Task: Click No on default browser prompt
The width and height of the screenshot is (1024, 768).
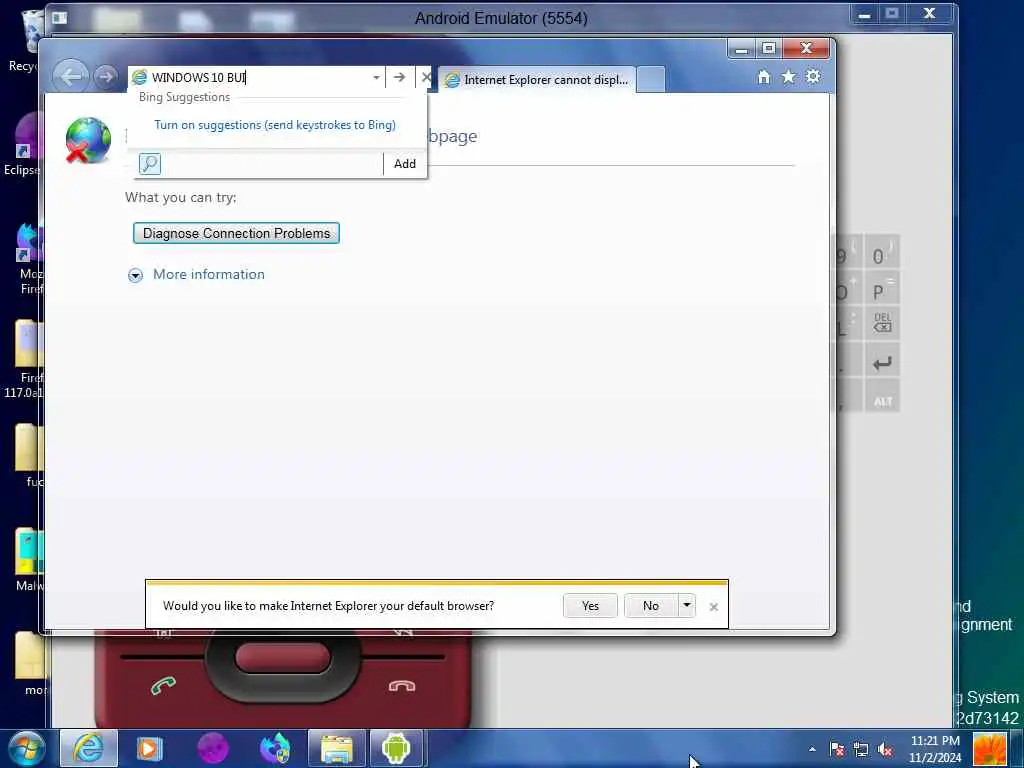Action: (x=651, y=606)
